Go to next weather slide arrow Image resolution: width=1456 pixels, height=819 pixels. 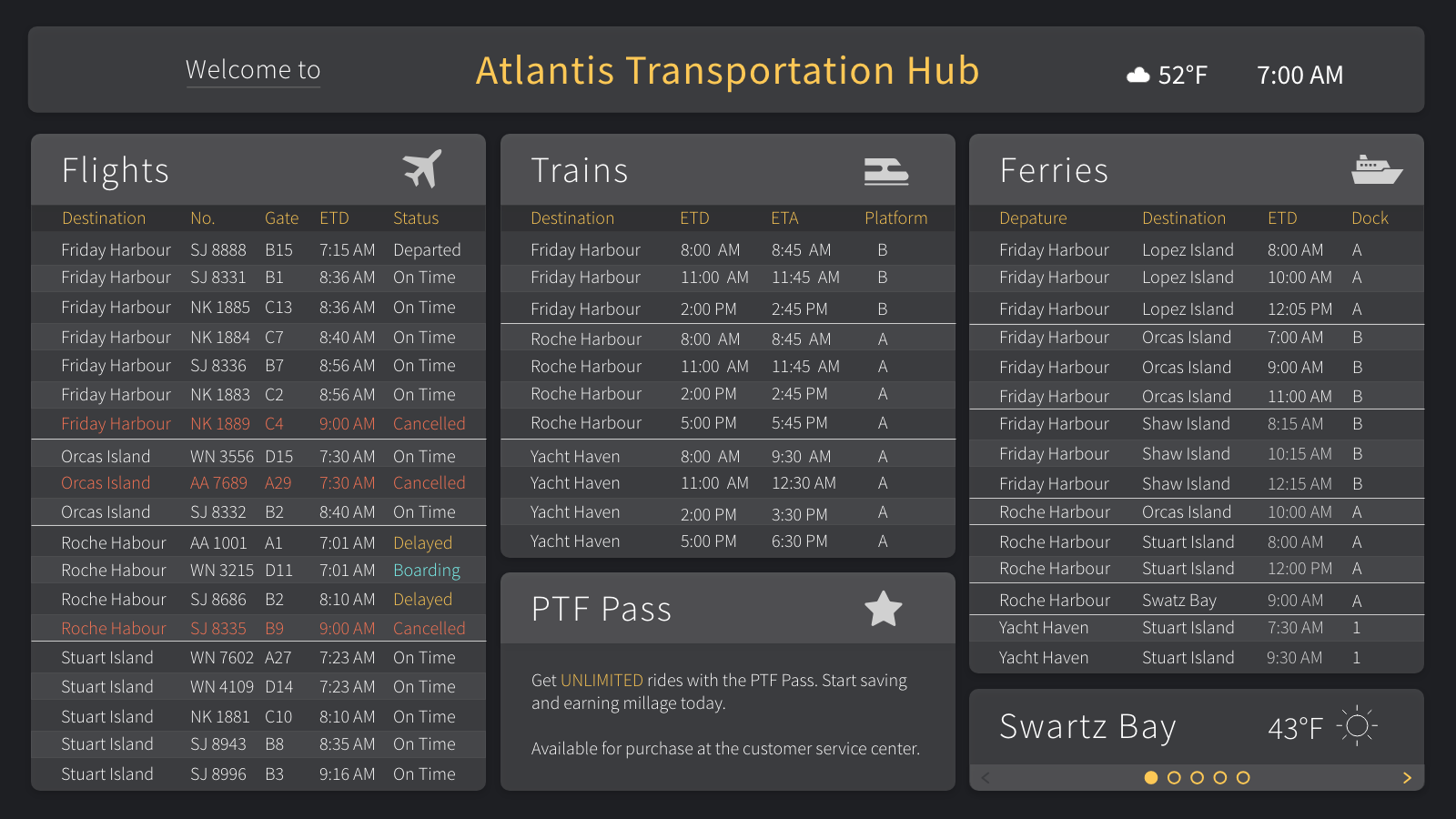click(x=1407, y=778)
